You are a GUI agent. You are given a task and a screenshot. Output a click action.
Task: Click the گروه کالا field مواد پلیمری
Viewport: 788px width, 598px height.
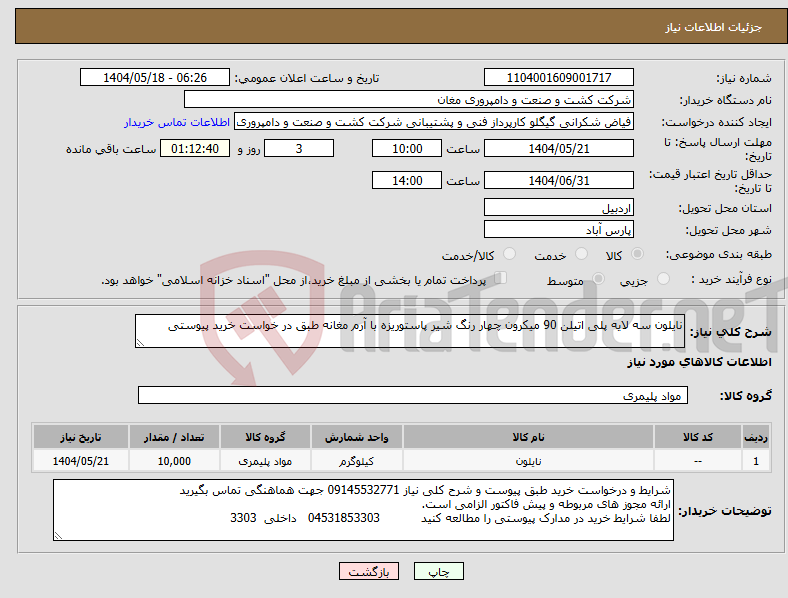(x=413, y=395)
